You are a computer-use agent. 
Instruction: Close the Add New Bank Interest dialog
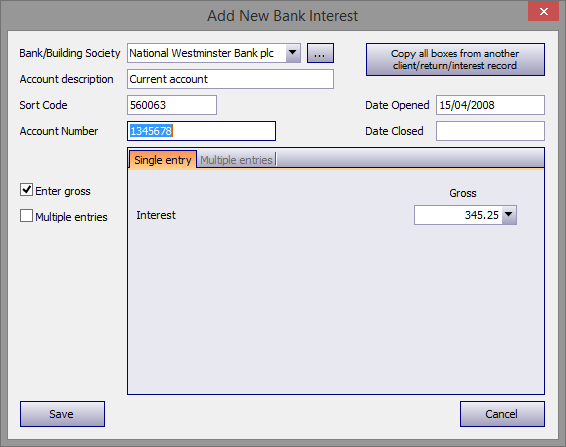[x=543, y=12]
